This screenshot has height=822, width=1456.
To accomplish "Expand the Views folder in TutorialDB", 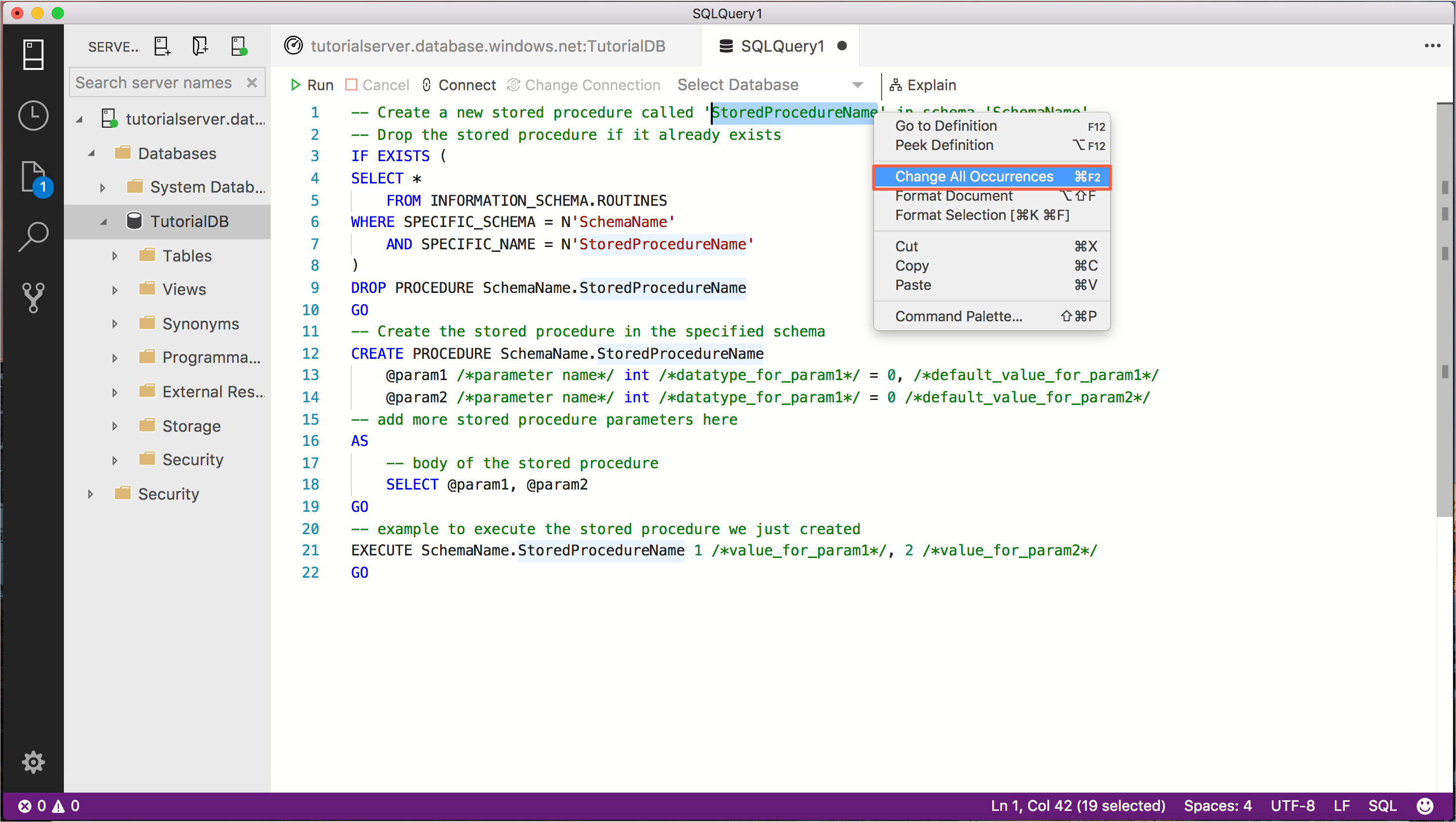I will (114, 289).
